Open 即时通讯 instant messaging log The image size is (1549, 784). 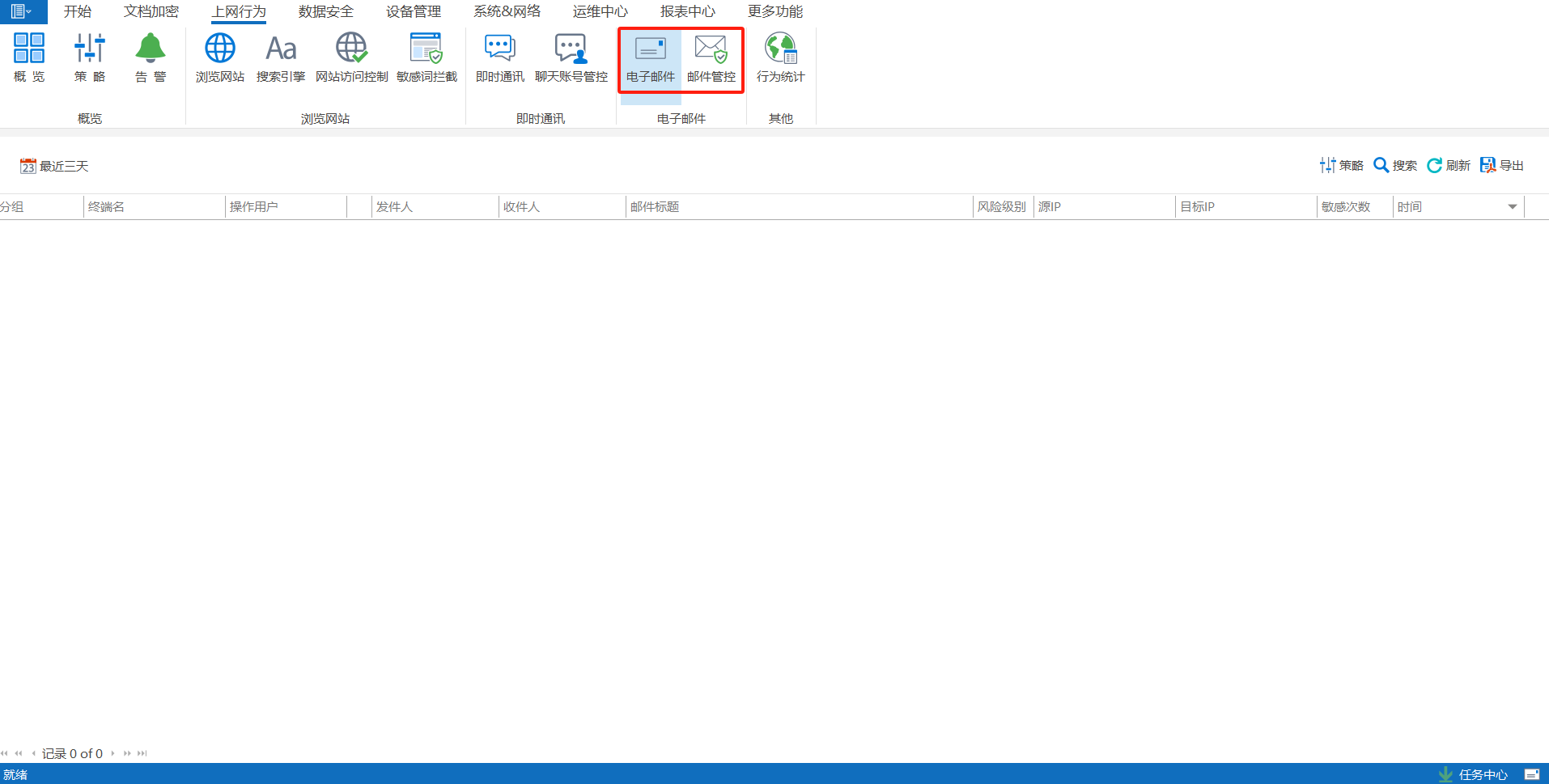pyautogui.click(x=500, y=57)
